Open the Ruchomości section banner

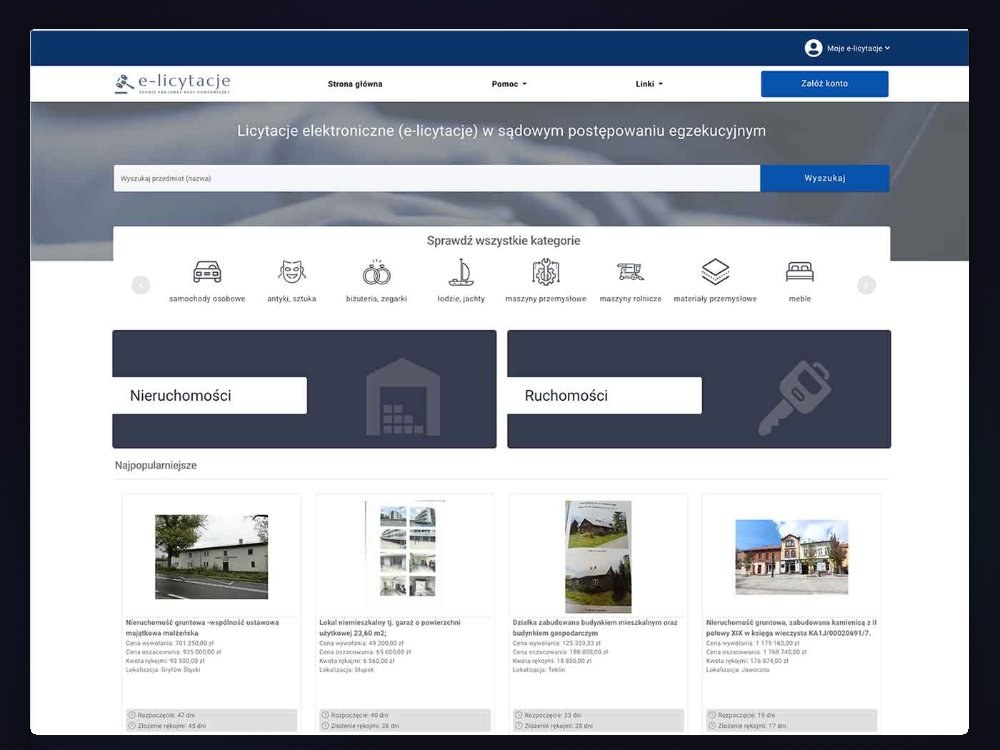(699, 389)
